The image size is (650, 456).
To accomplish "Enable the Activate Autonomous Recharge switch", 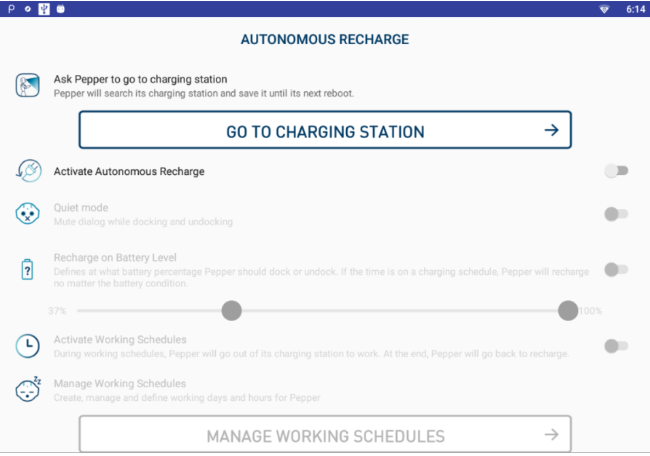I will coord(616,171).
